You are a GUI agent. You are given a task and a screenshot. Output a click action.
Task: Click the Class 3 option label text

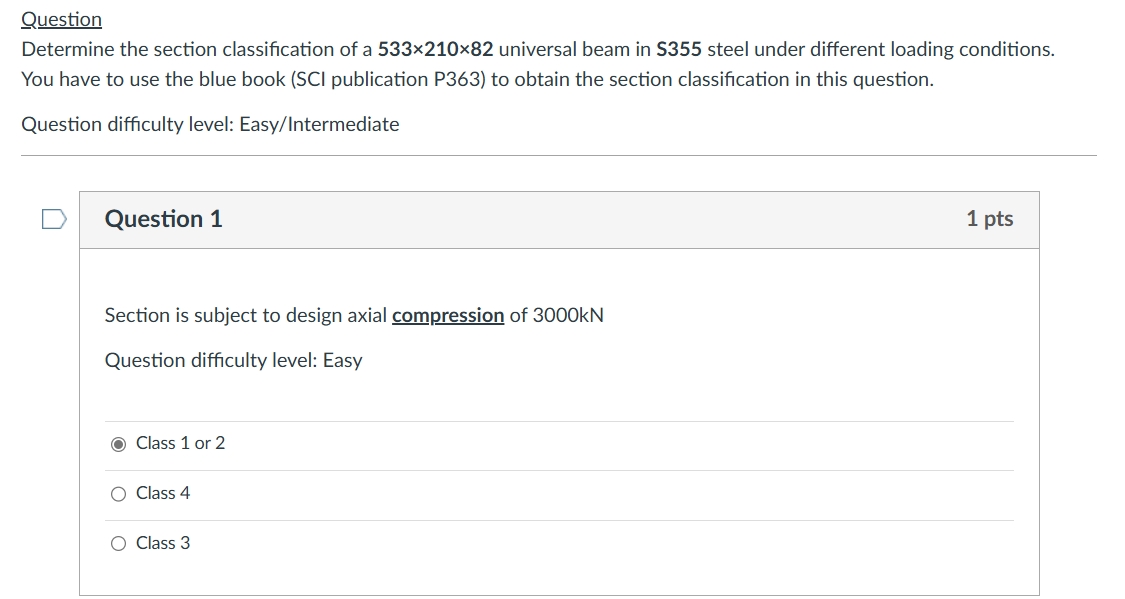tap(162, 542)
